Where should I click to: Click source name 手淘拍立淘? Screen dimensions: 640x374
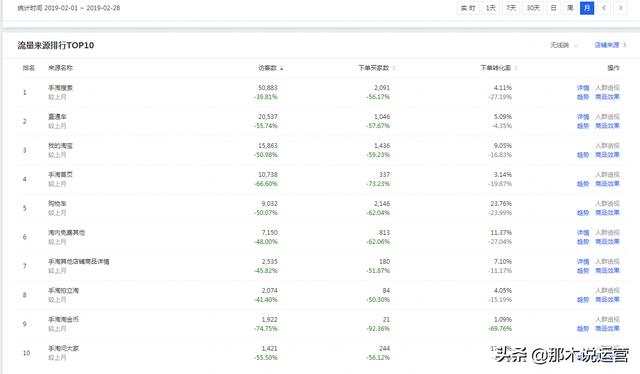coord(64,291)
